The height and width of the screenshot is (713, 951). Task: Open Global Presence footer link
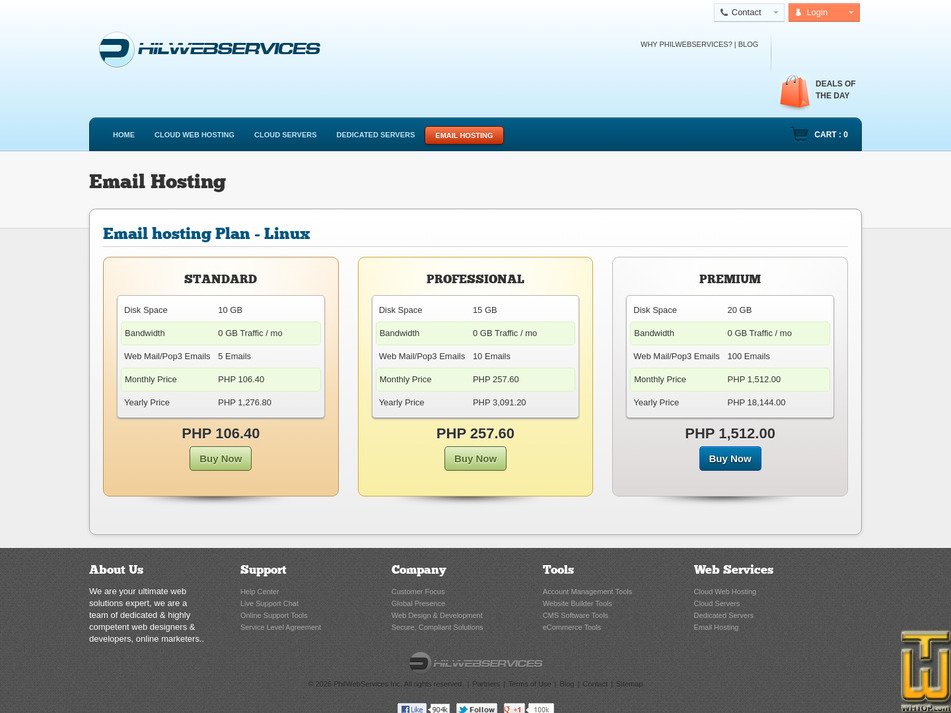tap(418, 603)
